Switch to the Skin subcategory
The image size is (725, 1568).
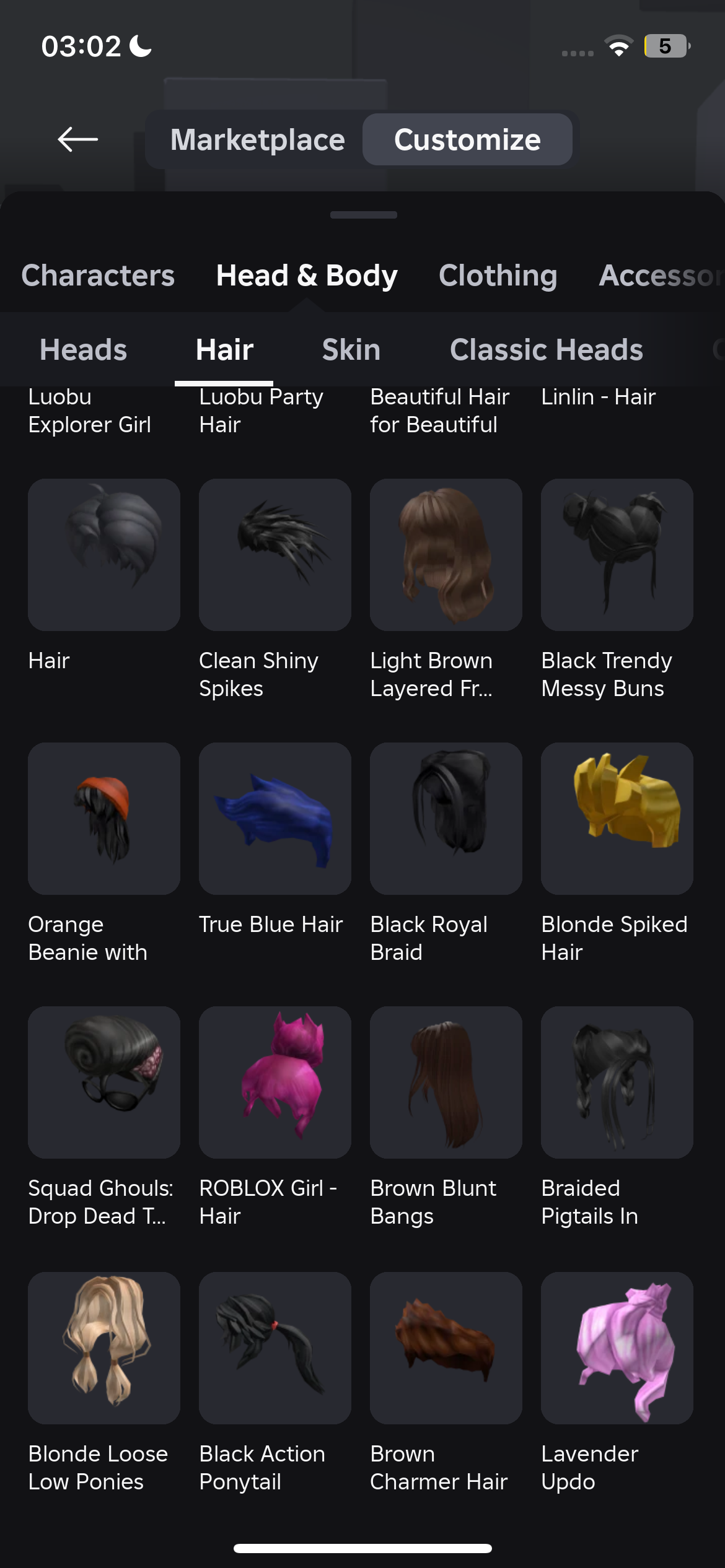pos(351,349)
